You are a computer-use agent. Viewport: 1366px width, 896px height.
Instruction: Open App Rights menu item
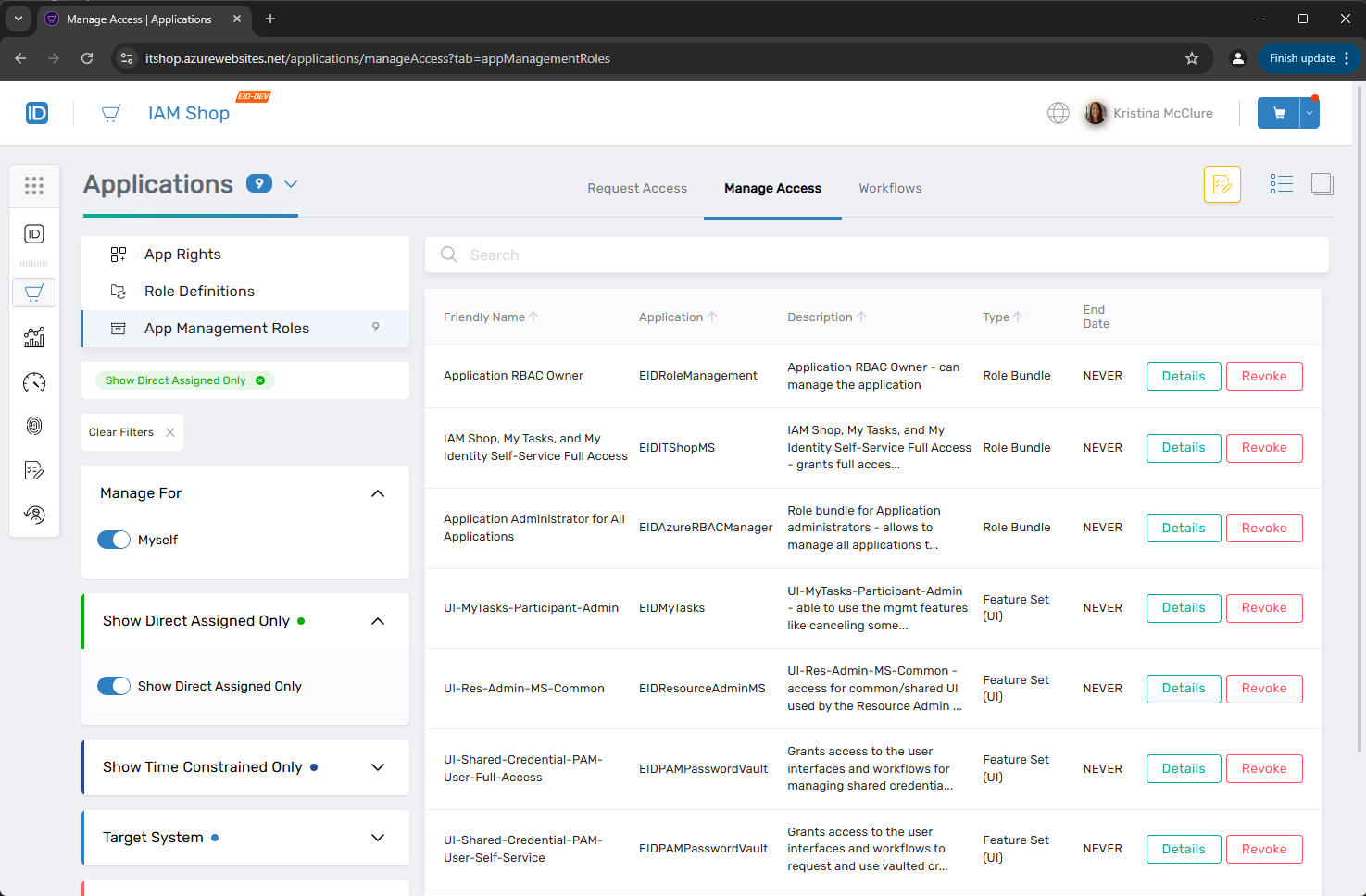[245, 255]
